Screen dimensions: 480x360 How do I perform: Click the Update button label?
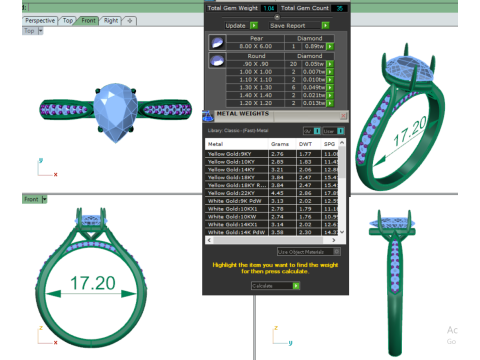click(235, 26)
